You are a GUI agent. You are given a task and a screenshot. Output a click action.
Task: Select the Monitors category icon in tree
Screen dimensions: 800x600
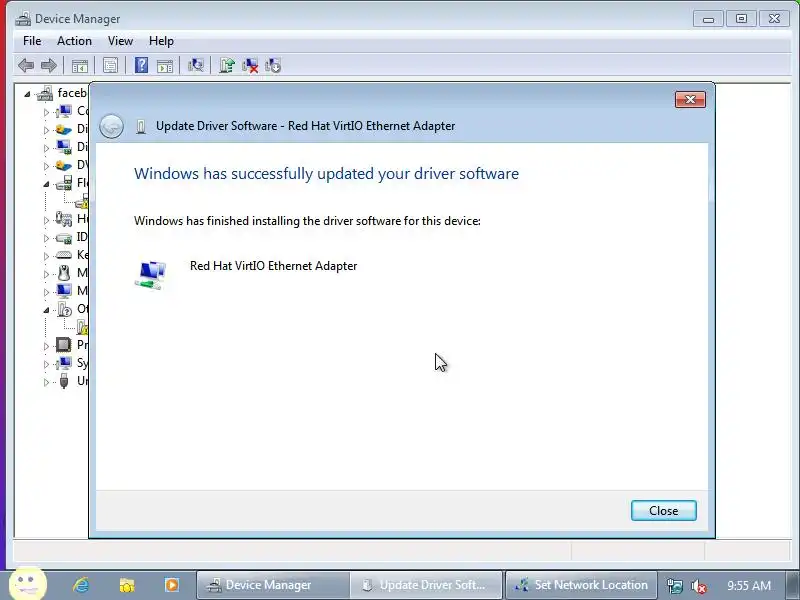click(63, 291)
